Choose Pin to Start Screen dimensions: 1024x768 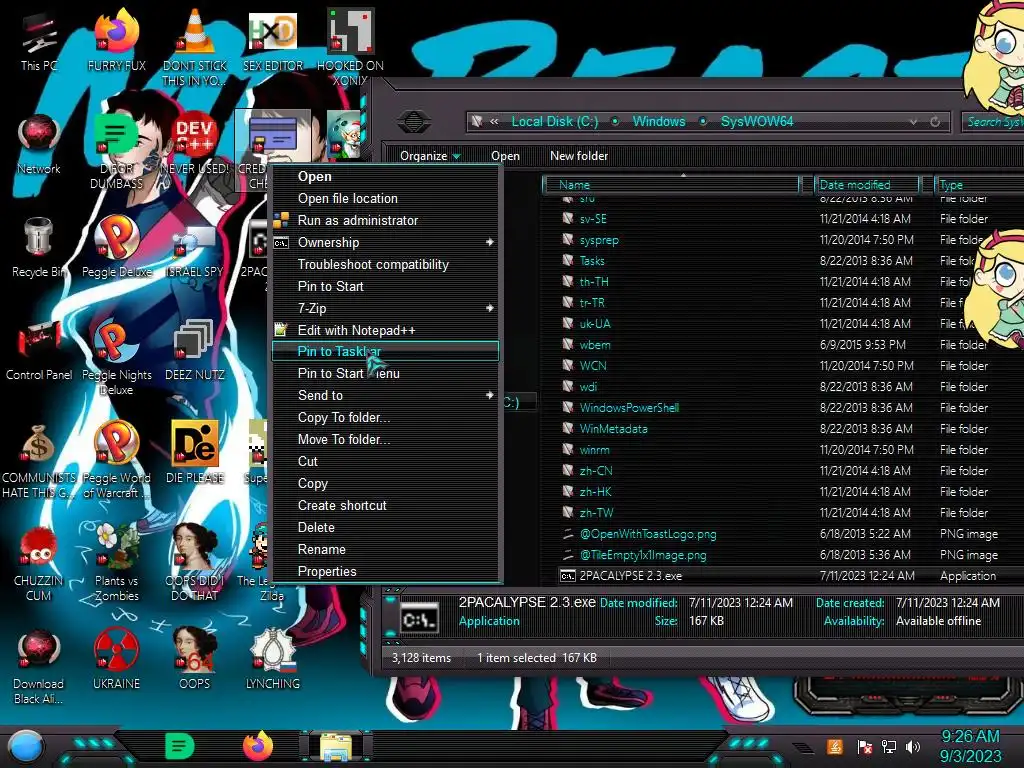point(385,287)
